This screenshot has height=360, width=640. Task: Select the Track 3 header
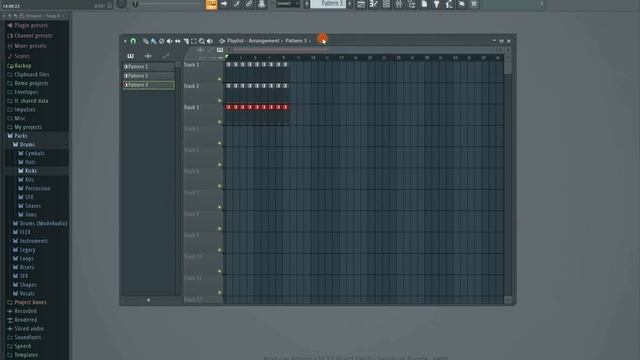(203, 114)
